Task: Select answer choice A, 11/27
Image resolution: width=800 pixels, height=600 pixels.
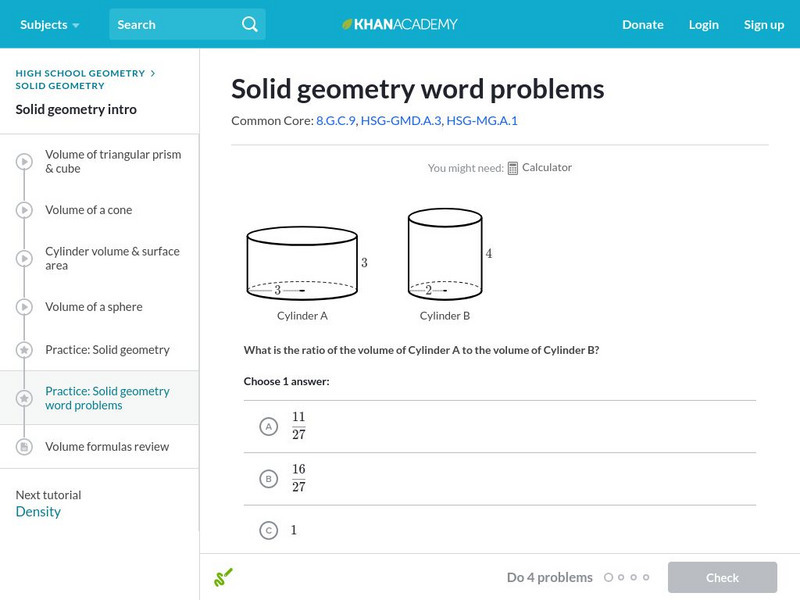Action: pos(268,427)
